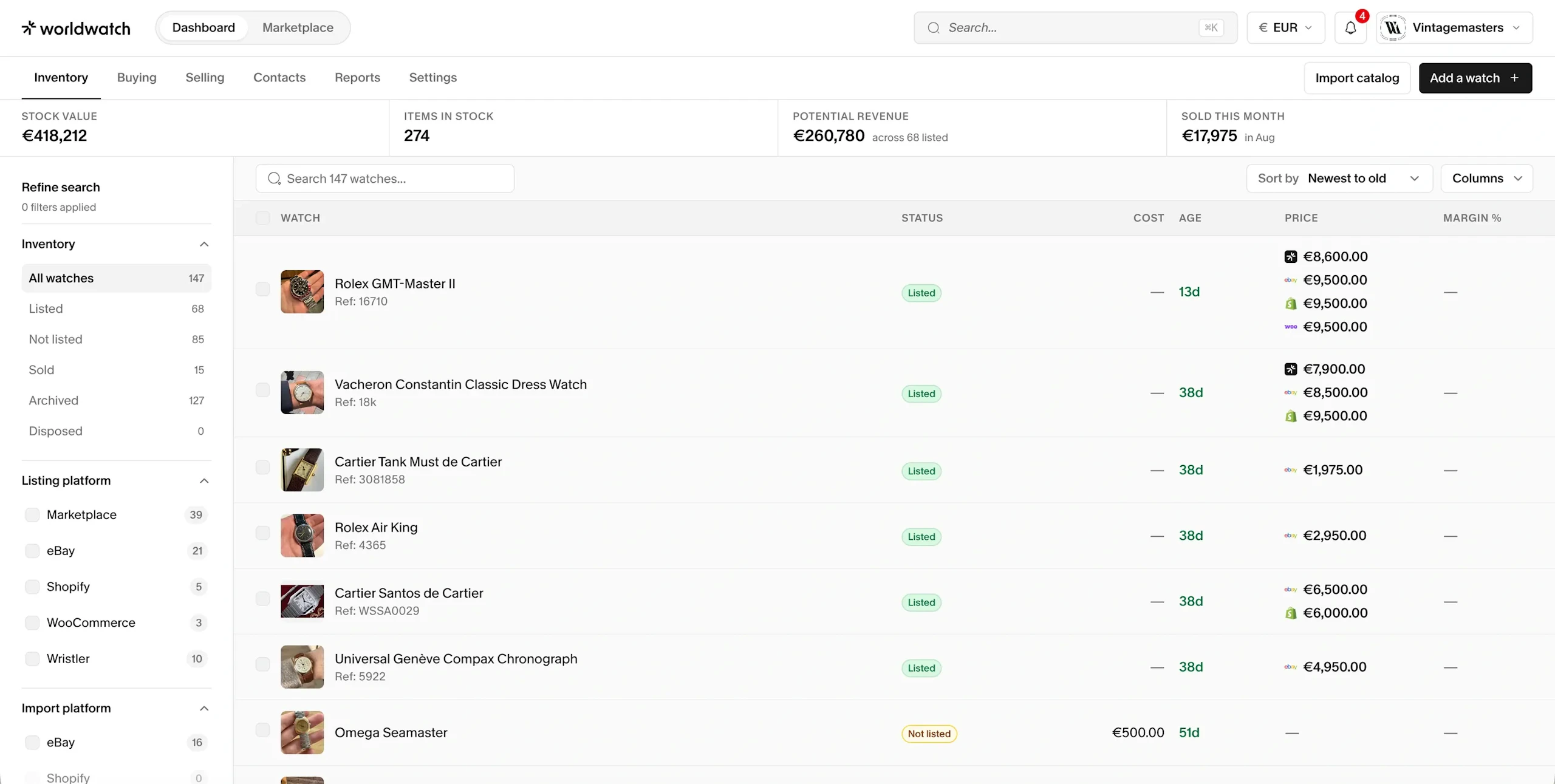Click the magnifier in watch search field
Image resolution: width=1555 pixels, height=784 pixels.
coord(274,179)
